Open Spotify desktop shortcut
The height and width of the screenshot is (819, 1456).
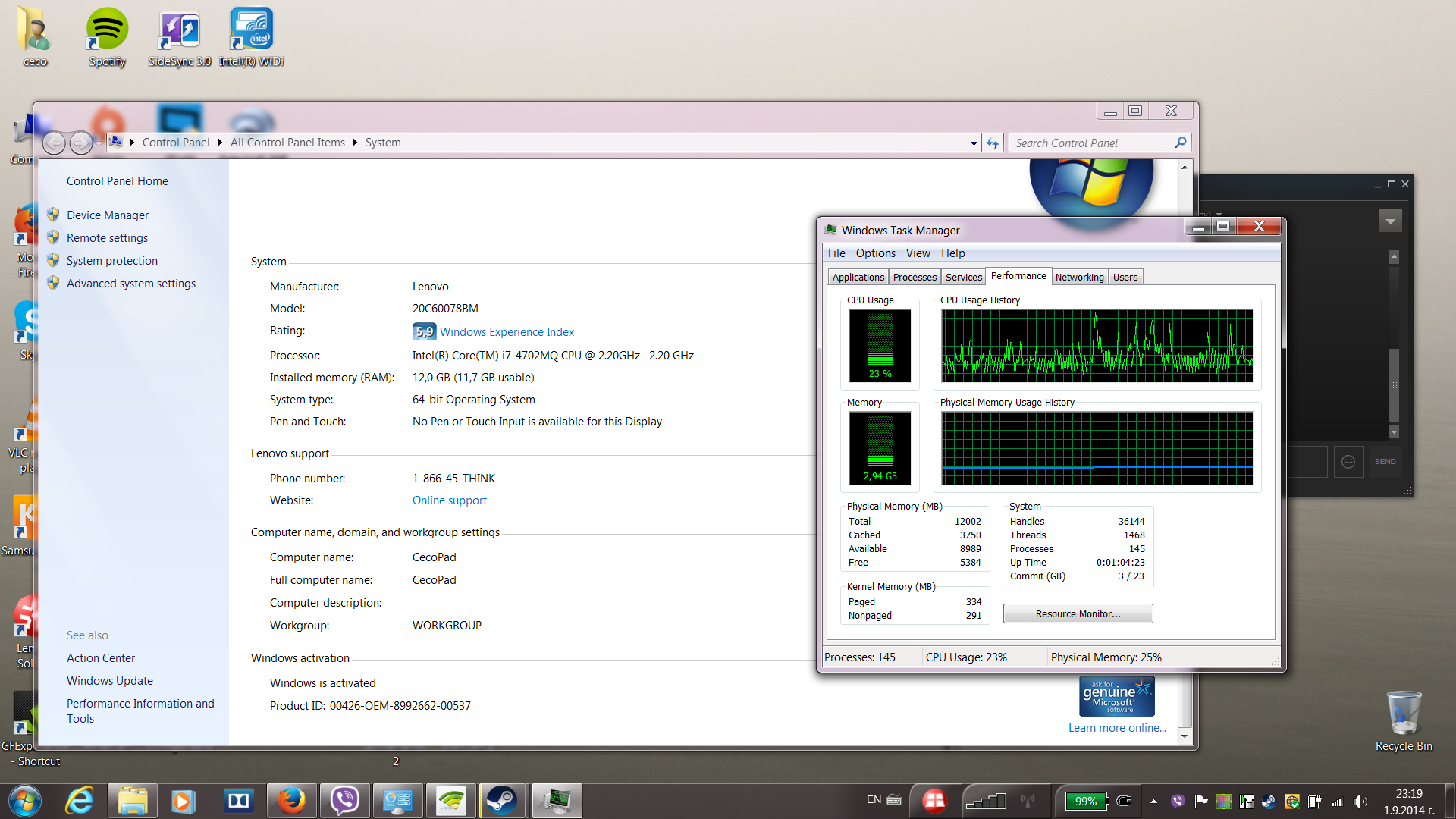[107, 37]
